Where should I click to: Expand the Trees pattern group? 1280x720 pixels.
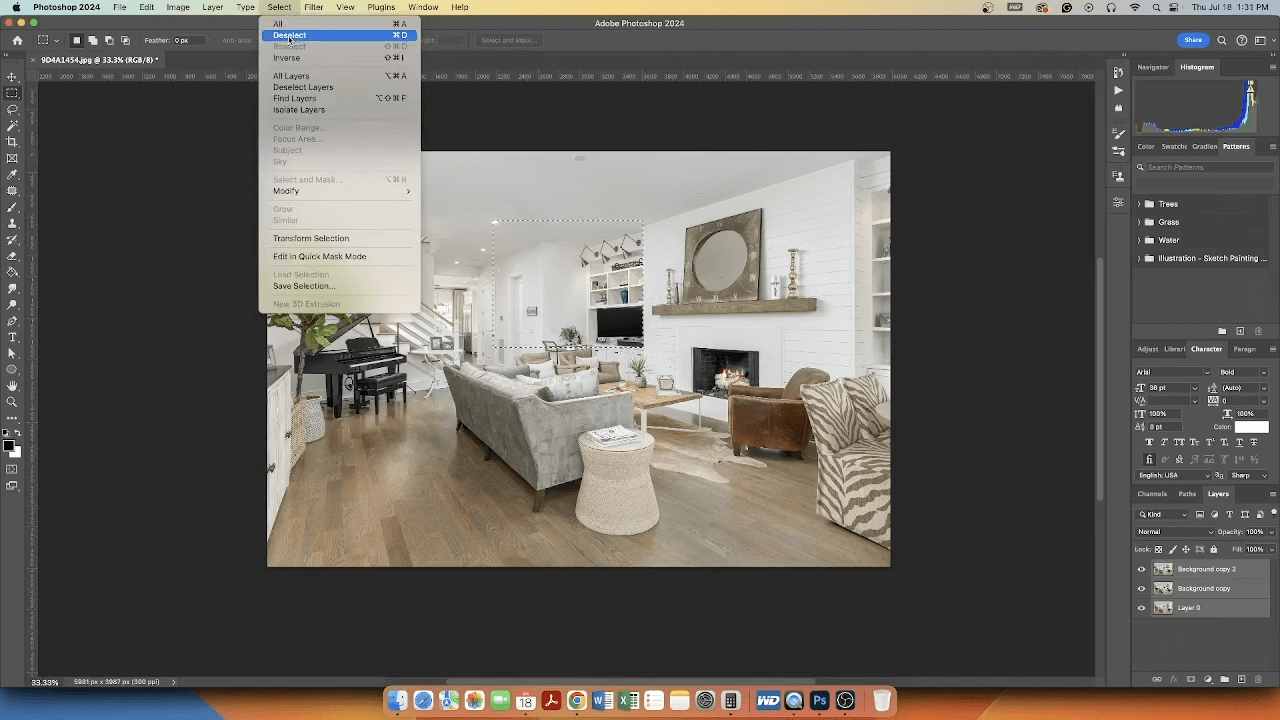point(1139,204)
